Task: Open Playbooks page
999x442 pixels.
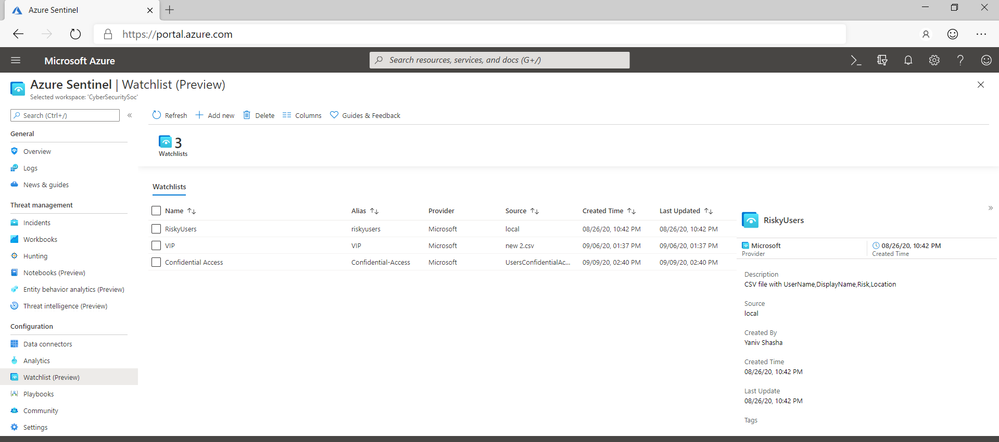Action: click(x=38, y=394)
